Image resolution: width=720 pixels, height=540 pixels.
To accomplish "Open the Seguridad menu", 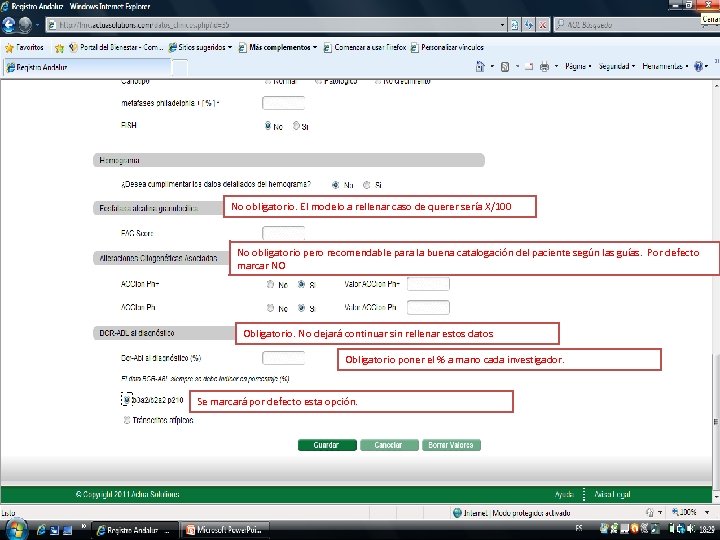I will point(617,67).
